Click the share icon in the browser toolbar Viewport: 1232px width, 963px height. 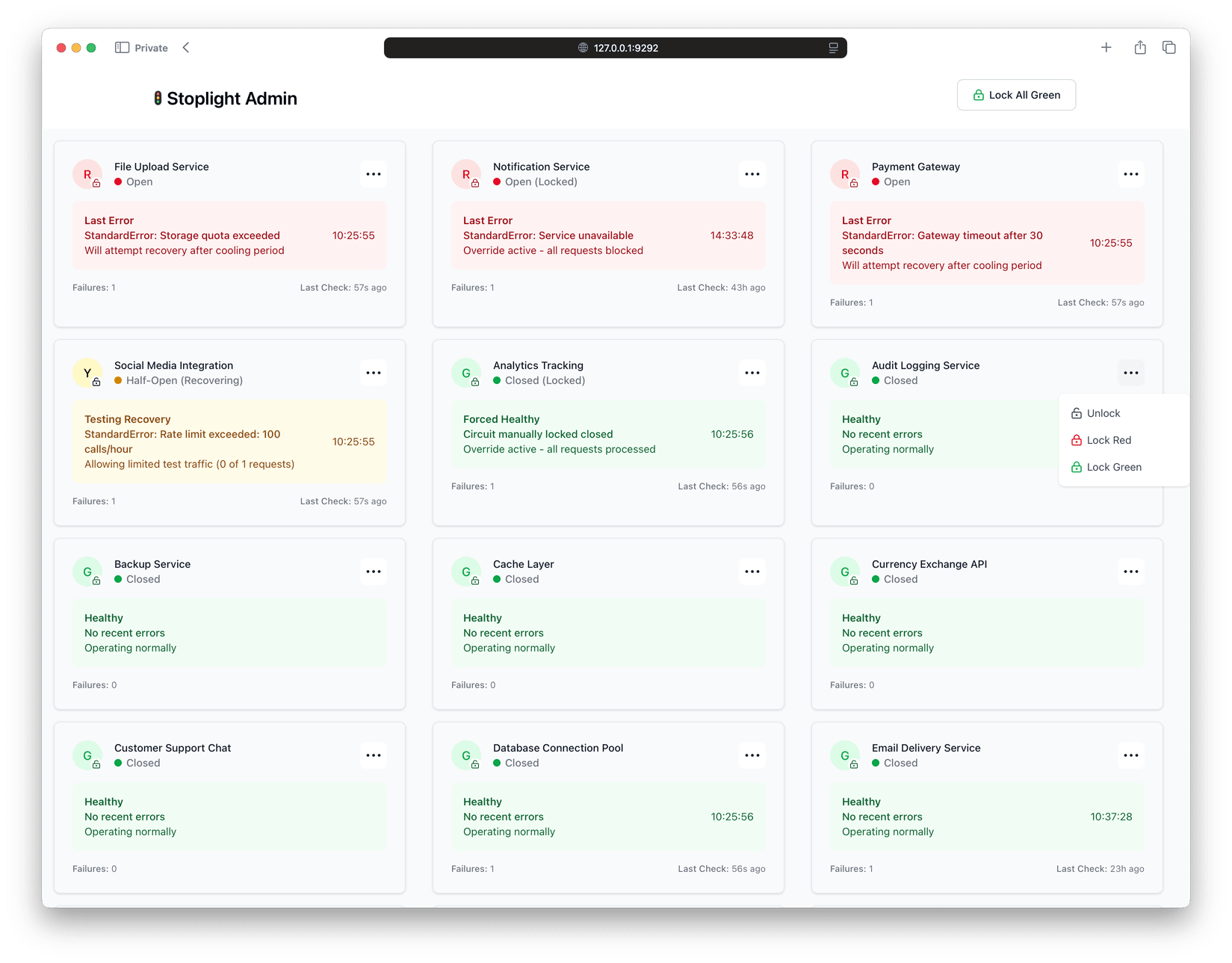pyautogui.click(x=1139, y=47)
